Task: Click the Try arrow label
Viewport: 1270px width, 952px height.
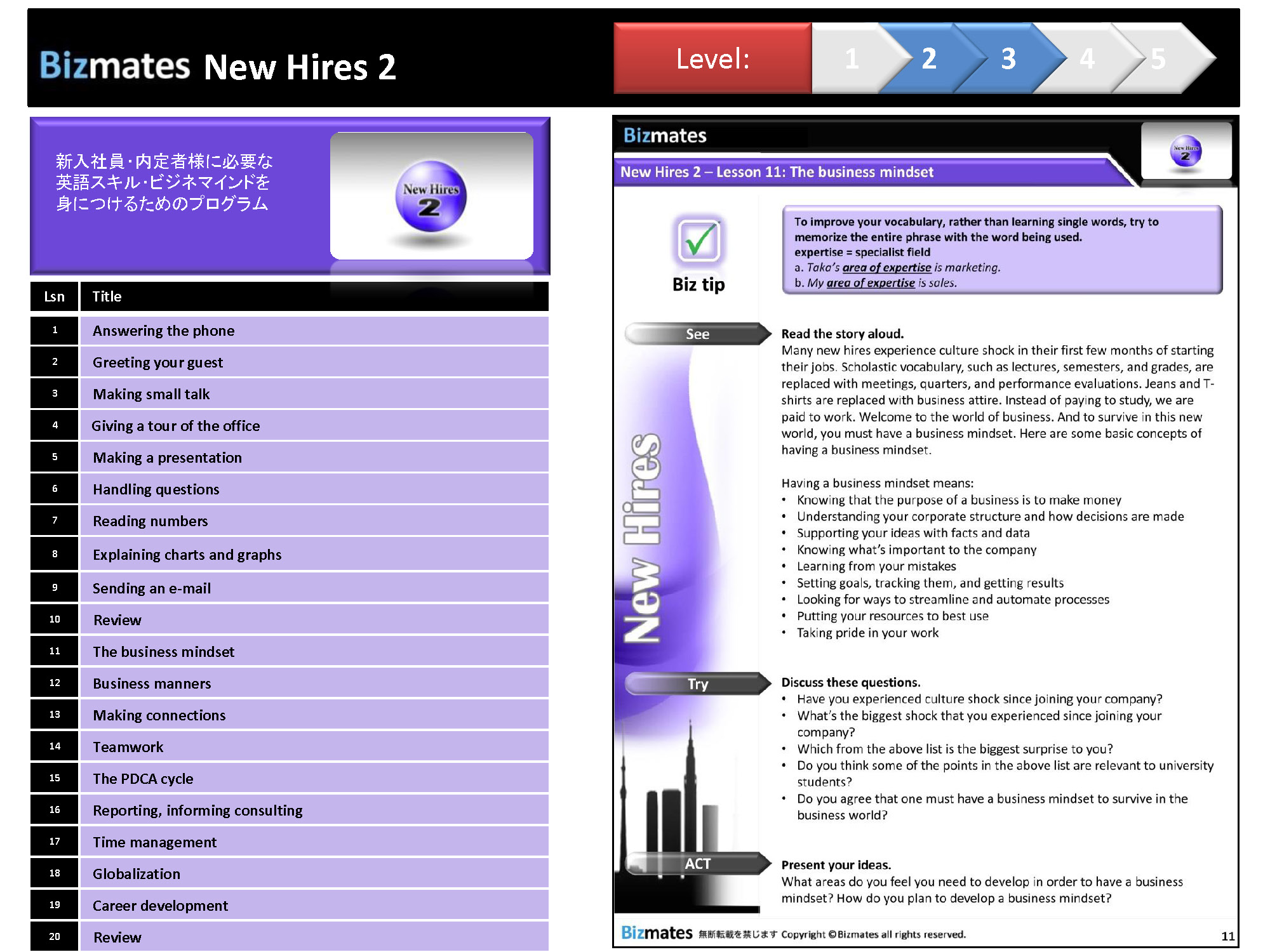Action: coord(697,684)
